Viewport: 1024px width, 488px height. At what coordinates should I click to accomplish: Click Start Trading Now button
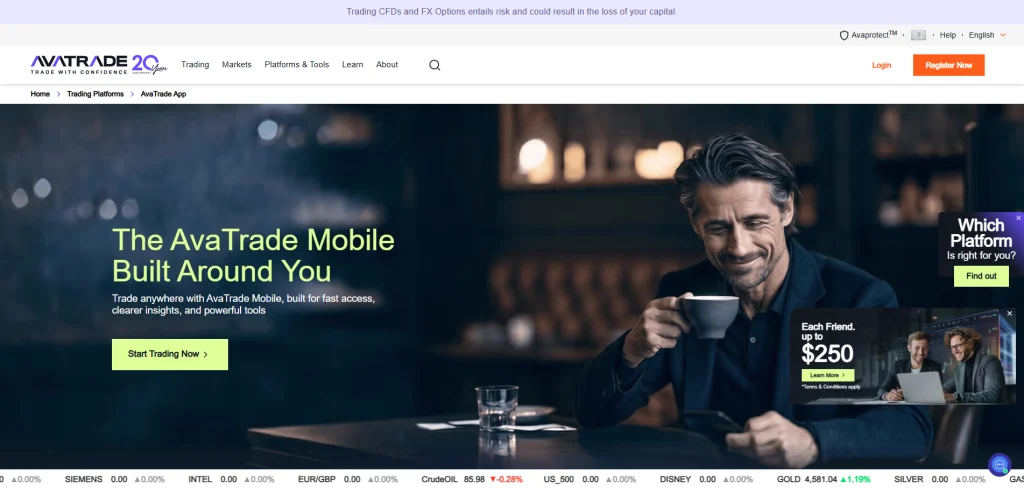[170, 354]
